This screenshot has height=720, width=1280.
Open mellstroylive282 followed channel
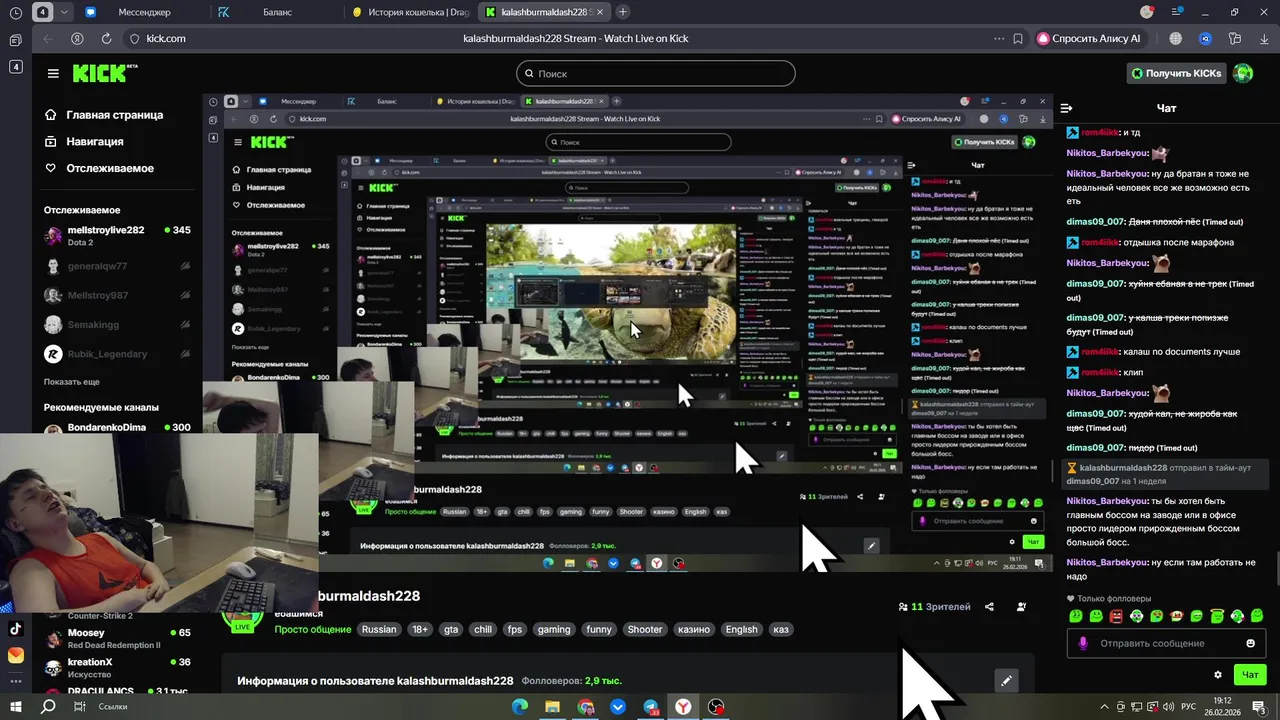[x=117, y=236]
